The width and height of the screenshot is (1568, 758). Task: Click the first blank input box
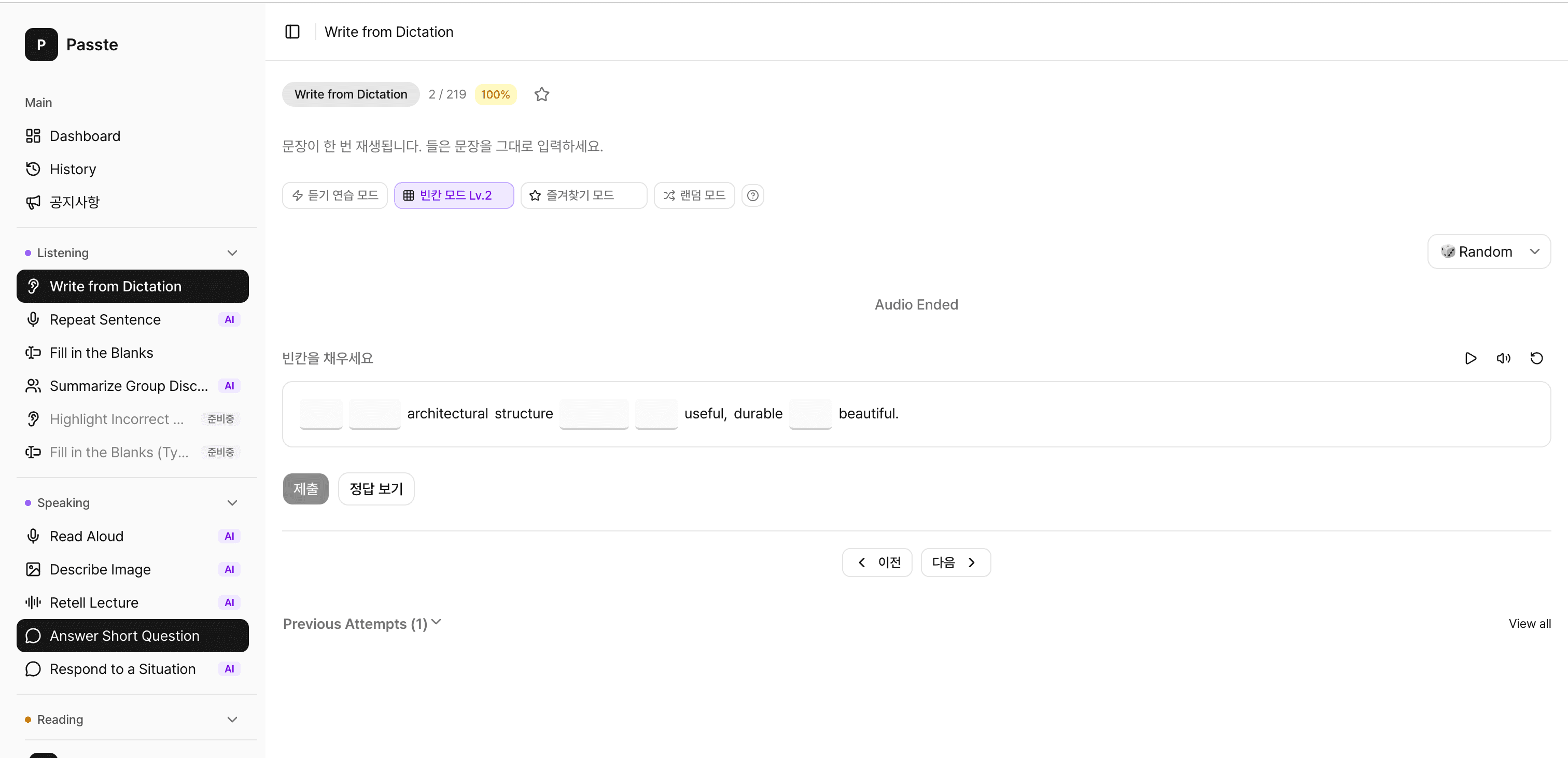pos(321,413)
